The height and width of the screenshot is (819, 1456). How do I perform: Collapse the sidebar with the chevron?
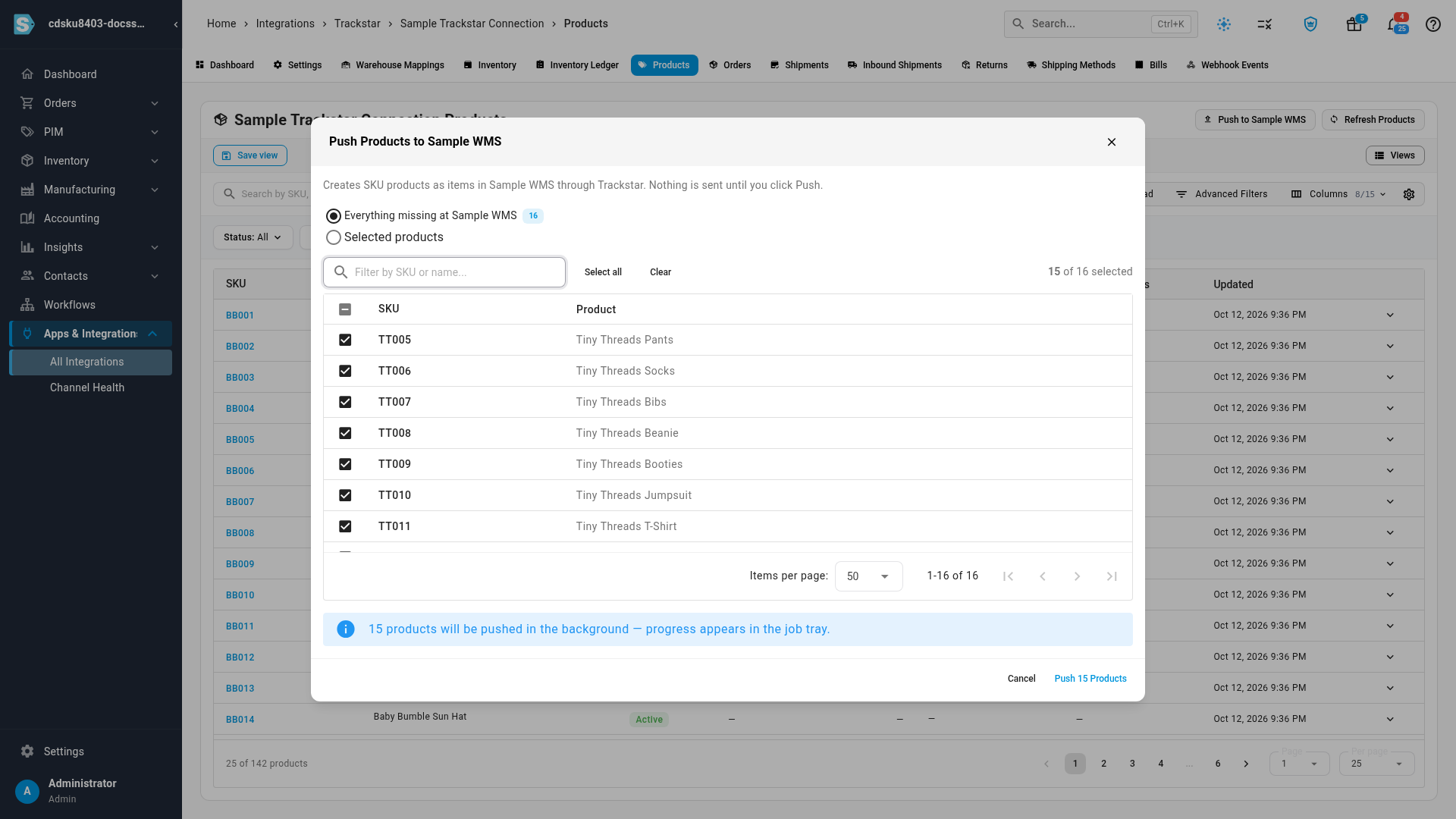tap(176, 24)
